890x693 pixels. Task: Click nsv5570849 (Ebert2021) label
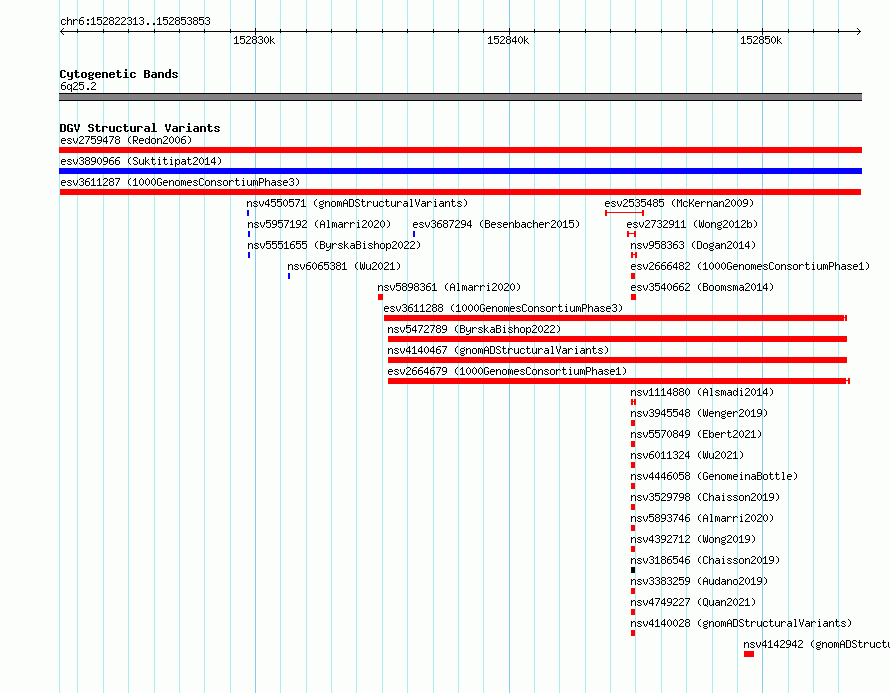click(696, 434)
